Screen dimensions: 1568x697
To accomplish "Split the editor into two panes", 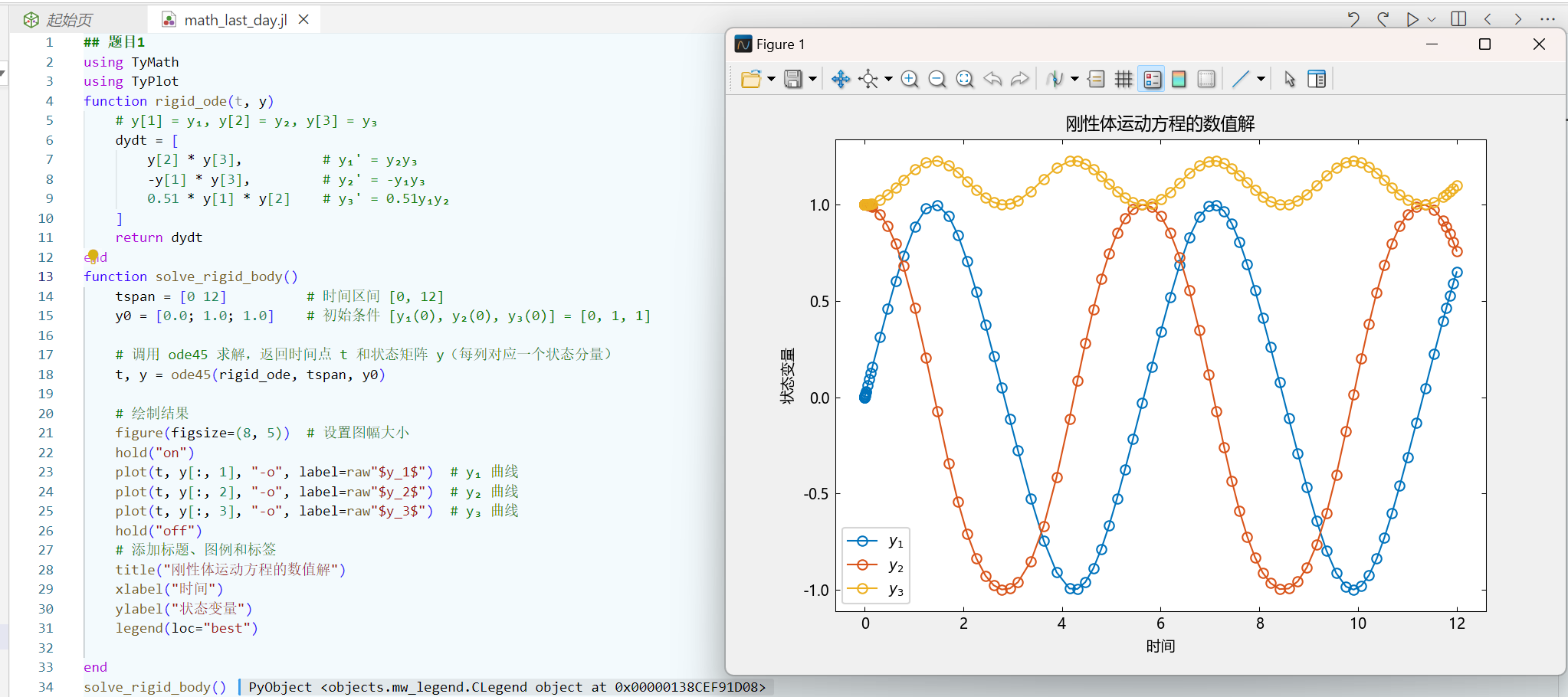I will [x=1458, y=19].
